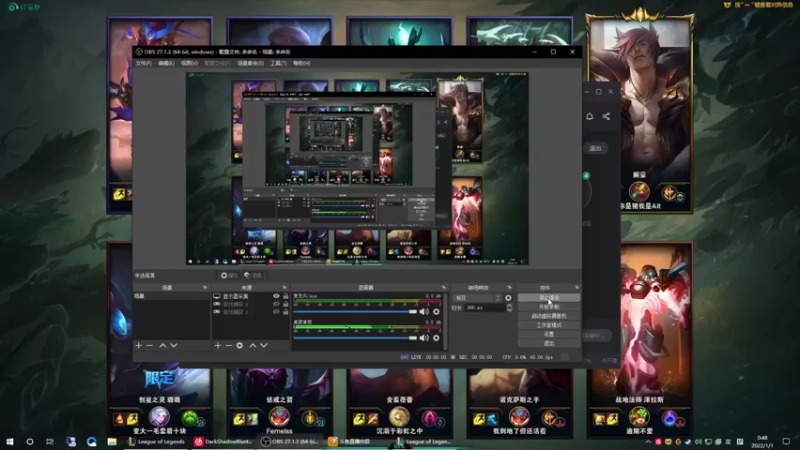Open DarkShadowBlunt taskbar app
This screenshot has height=450, width=800.
tap(223, 441)
